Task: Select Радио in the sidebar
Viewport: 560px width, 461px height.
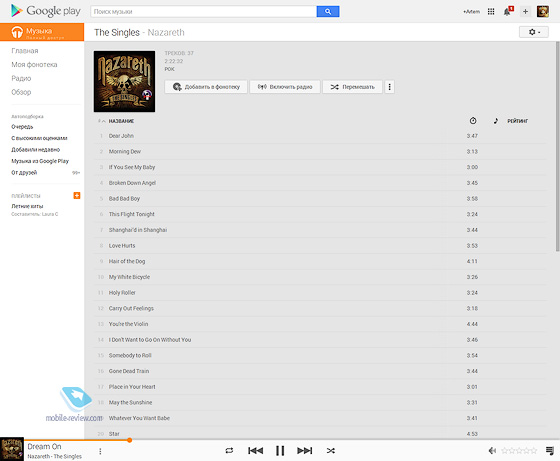Action: coord(21,78)
